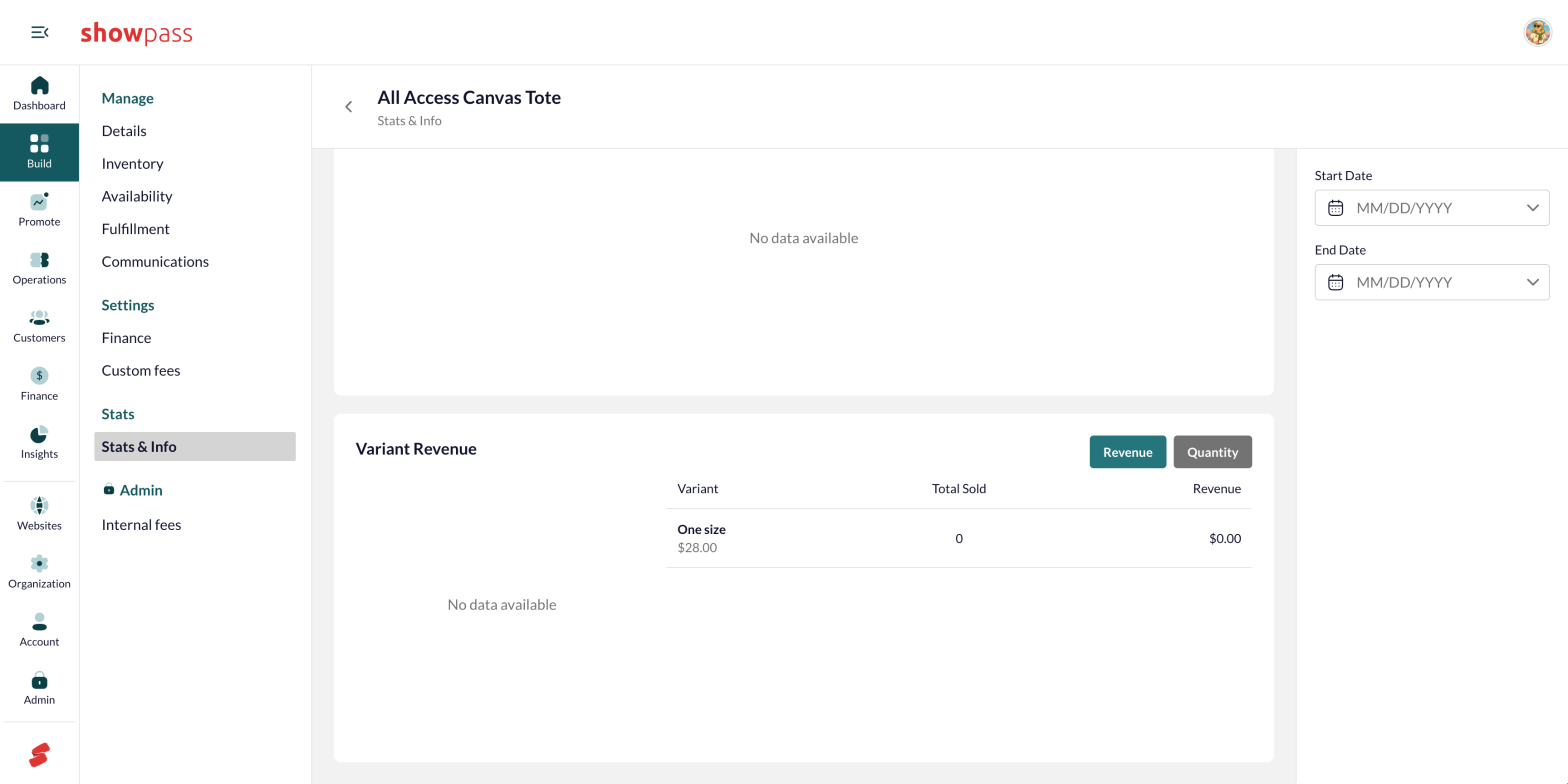1568x784 pixels.
Task: Open the Promote section
Action: coord(39,210)
